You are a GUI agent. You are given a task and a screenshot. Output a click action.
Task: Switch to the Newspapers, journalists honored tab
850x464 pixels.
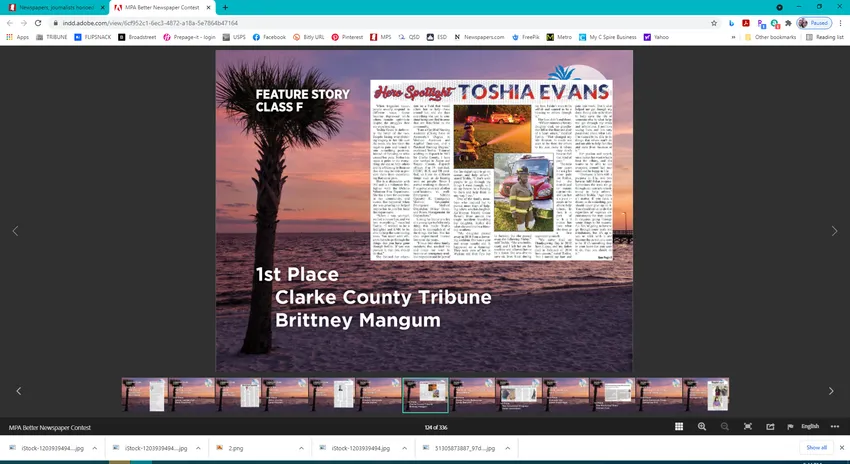pos(54,7)
